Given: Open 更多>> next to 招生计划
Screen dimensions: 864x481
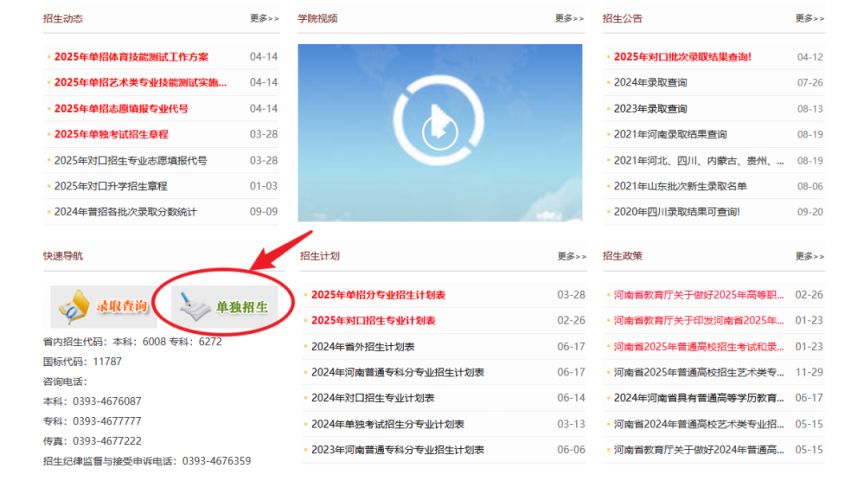Looking at the screenshot, I should pyautogui.click(x=571, y=256).
